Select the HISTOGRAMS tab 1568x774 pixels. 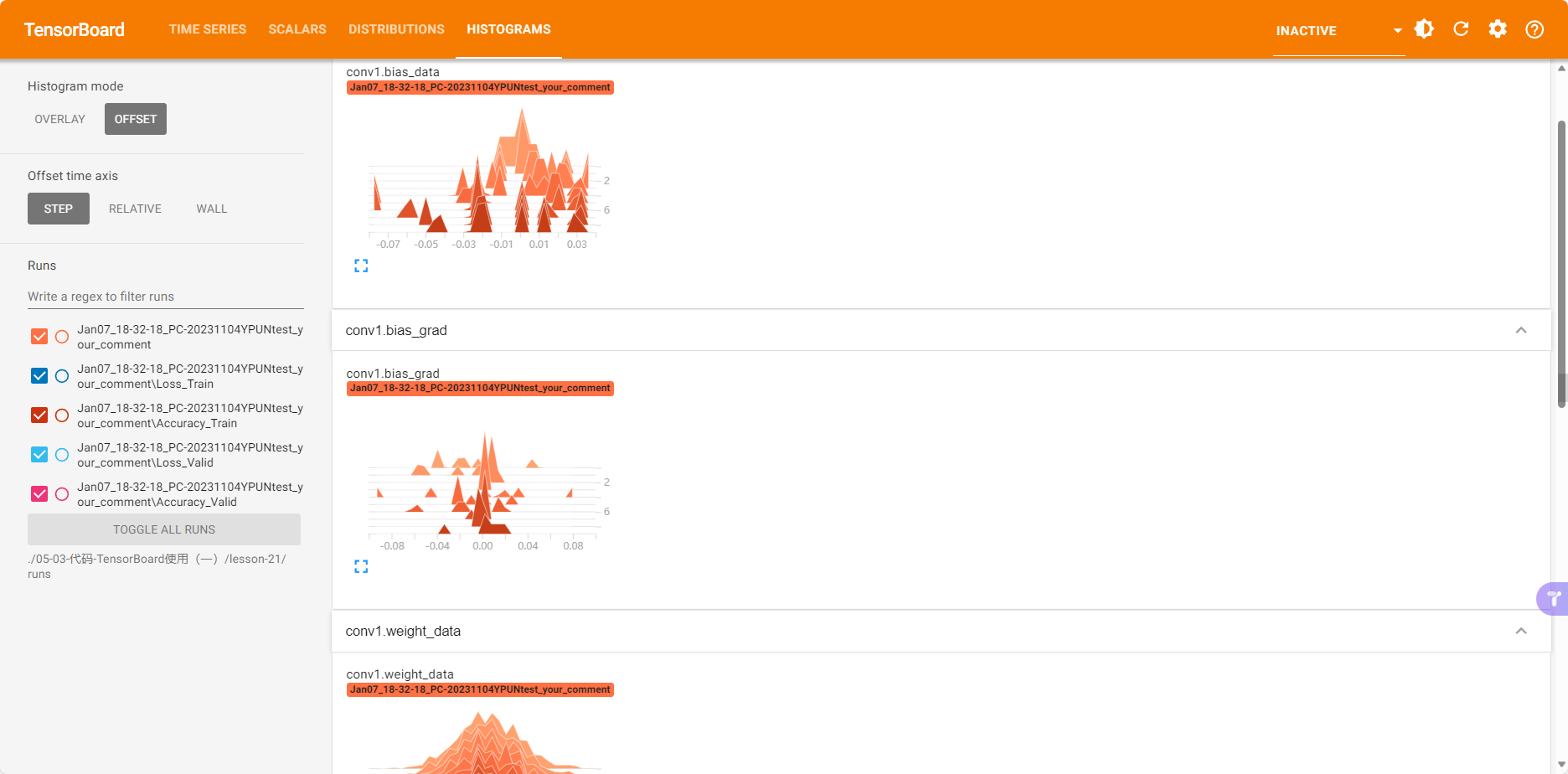click(x=508, y=29)
